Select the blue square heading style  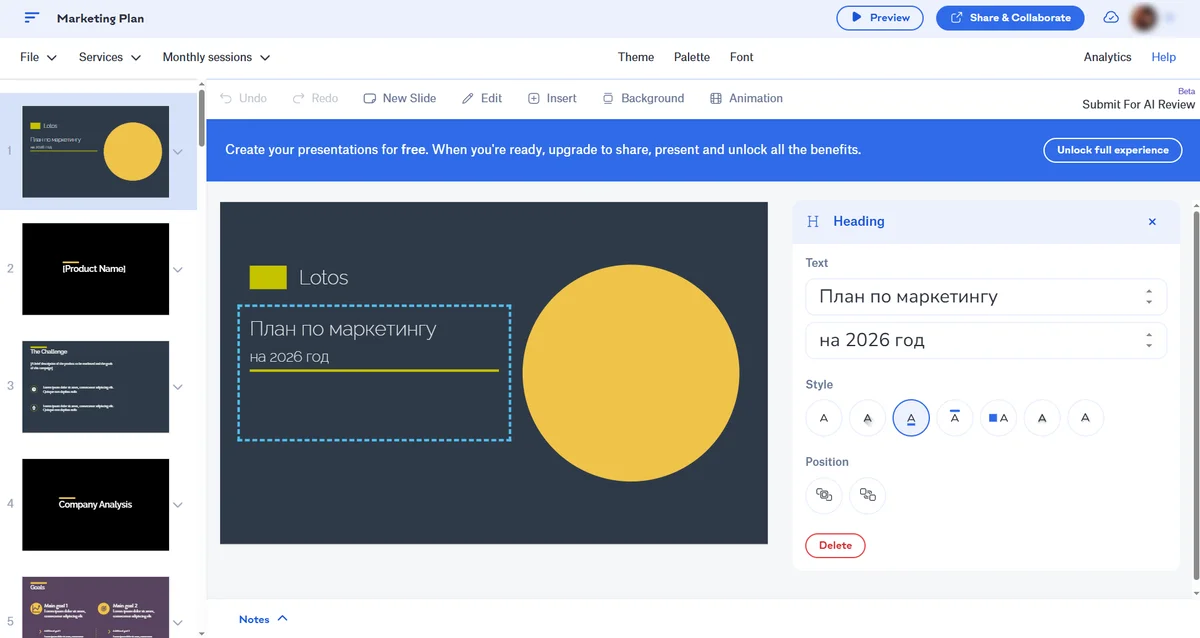(x=998, y=418)
